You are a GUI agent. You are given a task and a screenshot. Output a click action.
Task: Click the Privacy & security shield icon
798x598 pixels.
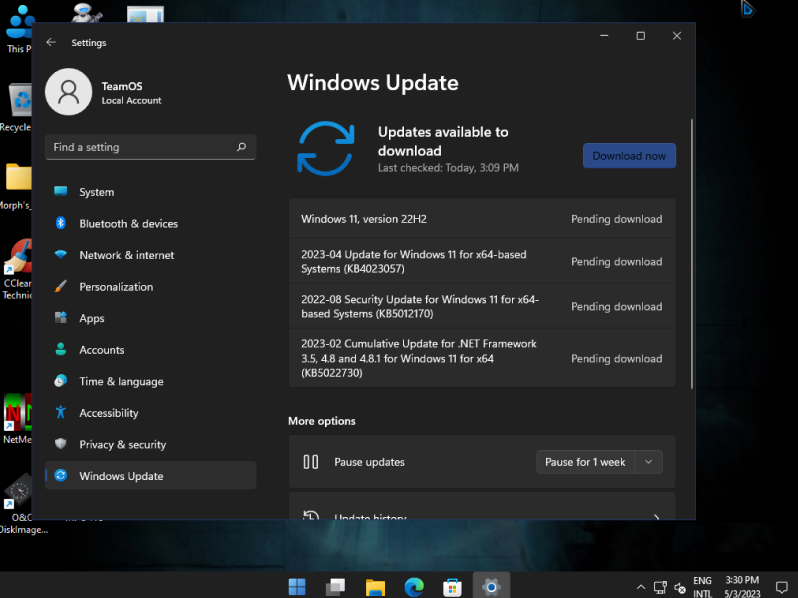tap(61, 444)
